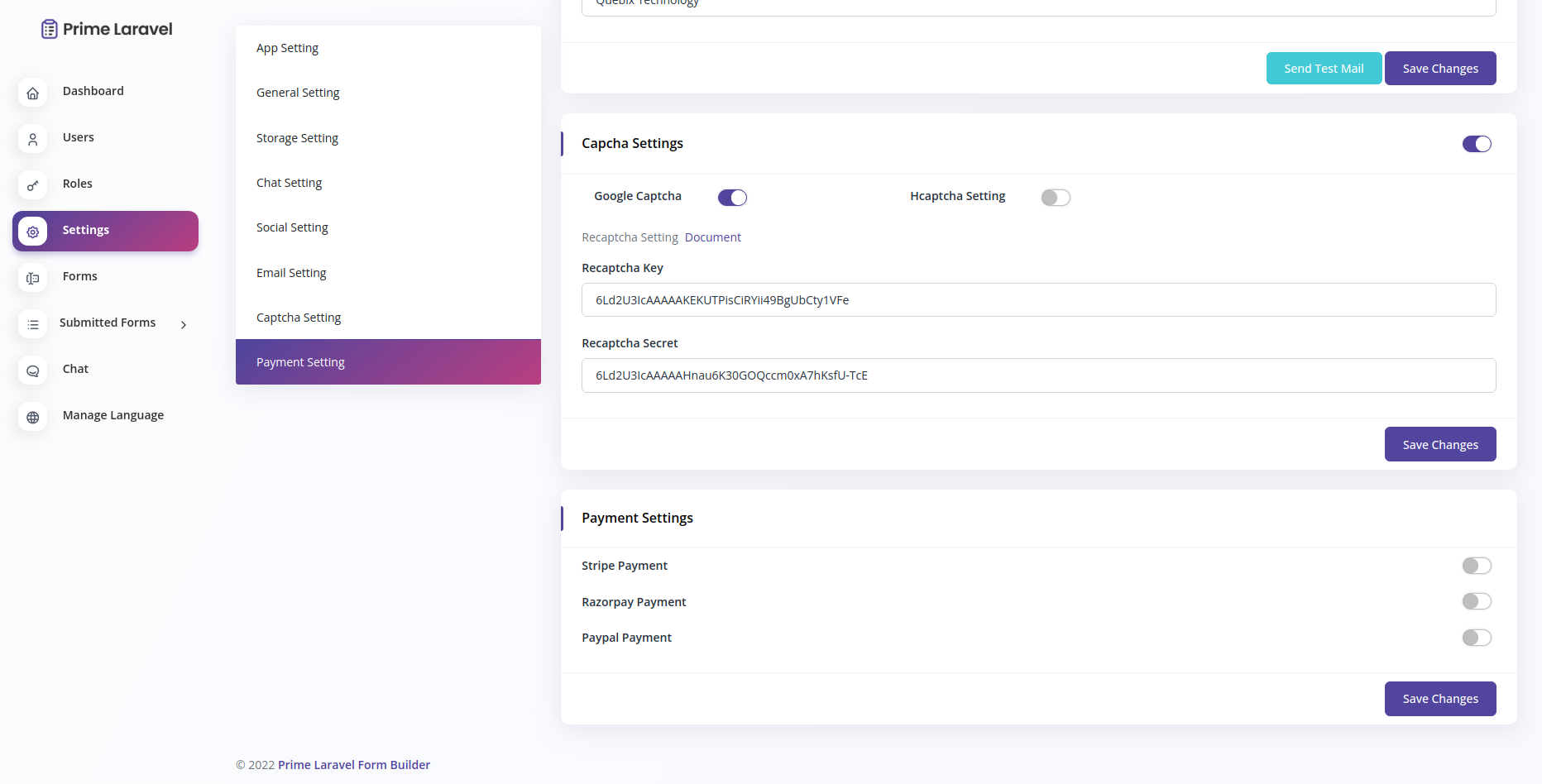Select the Users person icon
Screen dimensions: 1542x784
[32, 139]
